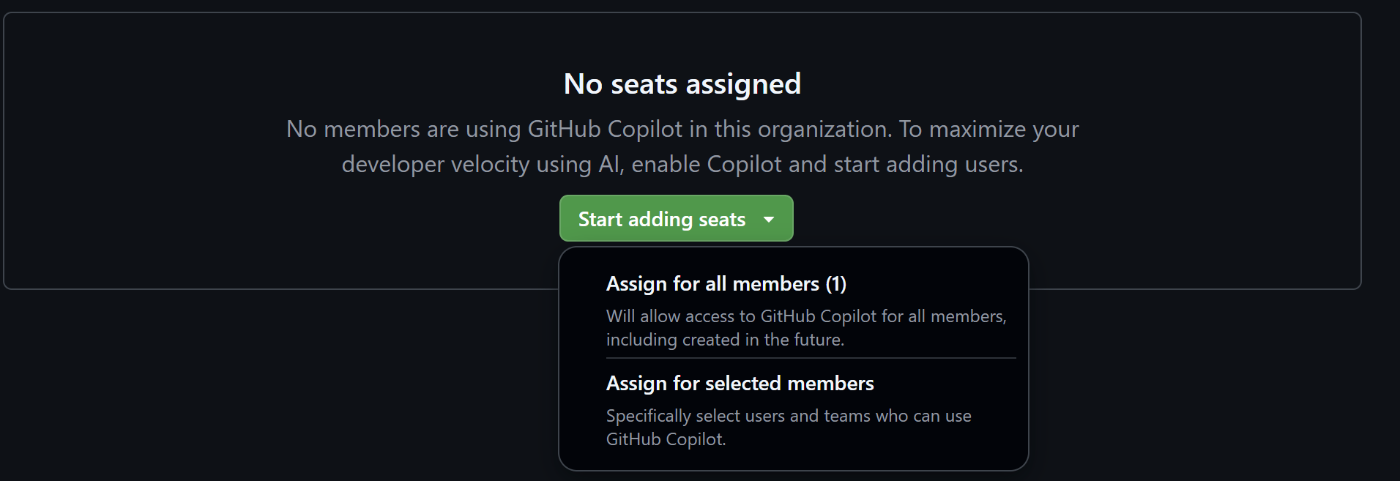
Task: Click the '(1)' member count in first option
Action: coord(835,284)
